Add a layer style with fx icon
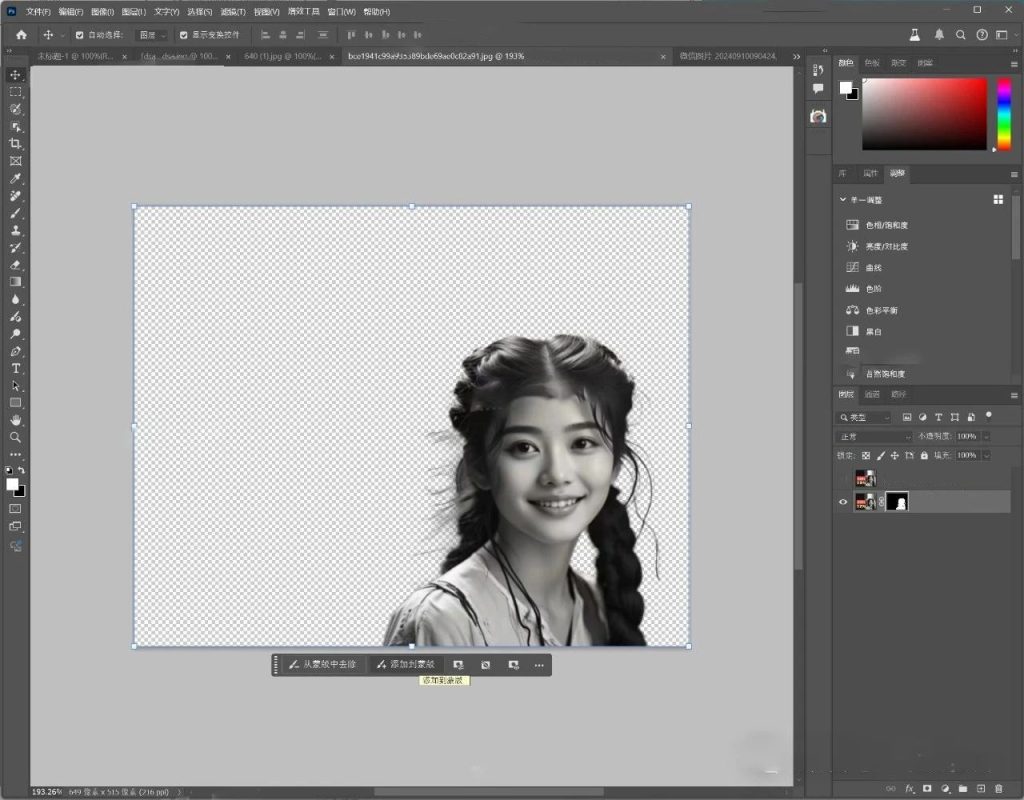Screen dimensions: 1024x800 pyautogui.click(x=909, y=788)
